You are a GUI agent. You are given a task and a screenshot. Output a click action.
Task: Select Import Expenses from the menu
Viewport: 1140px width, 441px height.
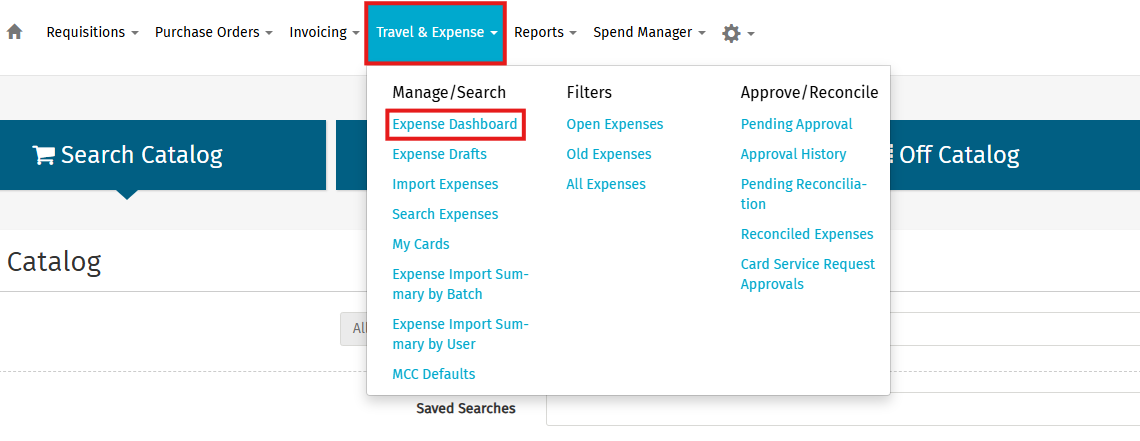point(445,184)
